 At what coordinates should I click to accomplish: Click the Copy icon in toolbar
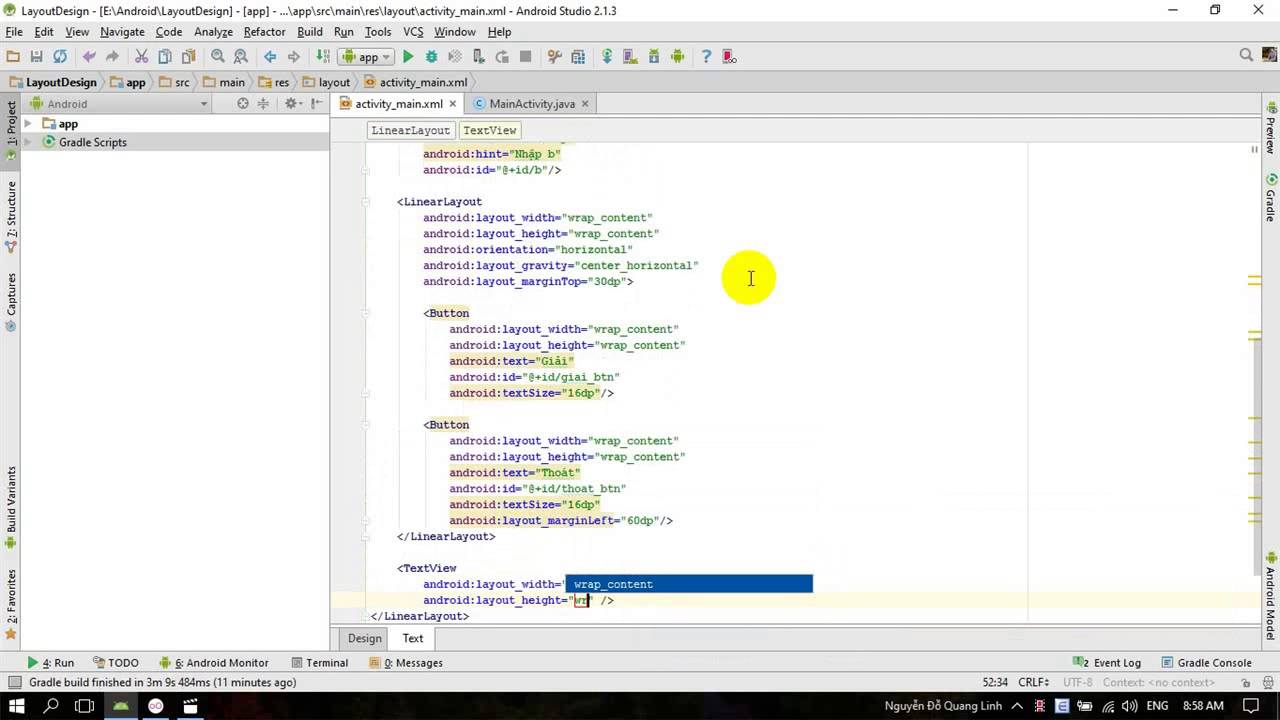[164, 57]
